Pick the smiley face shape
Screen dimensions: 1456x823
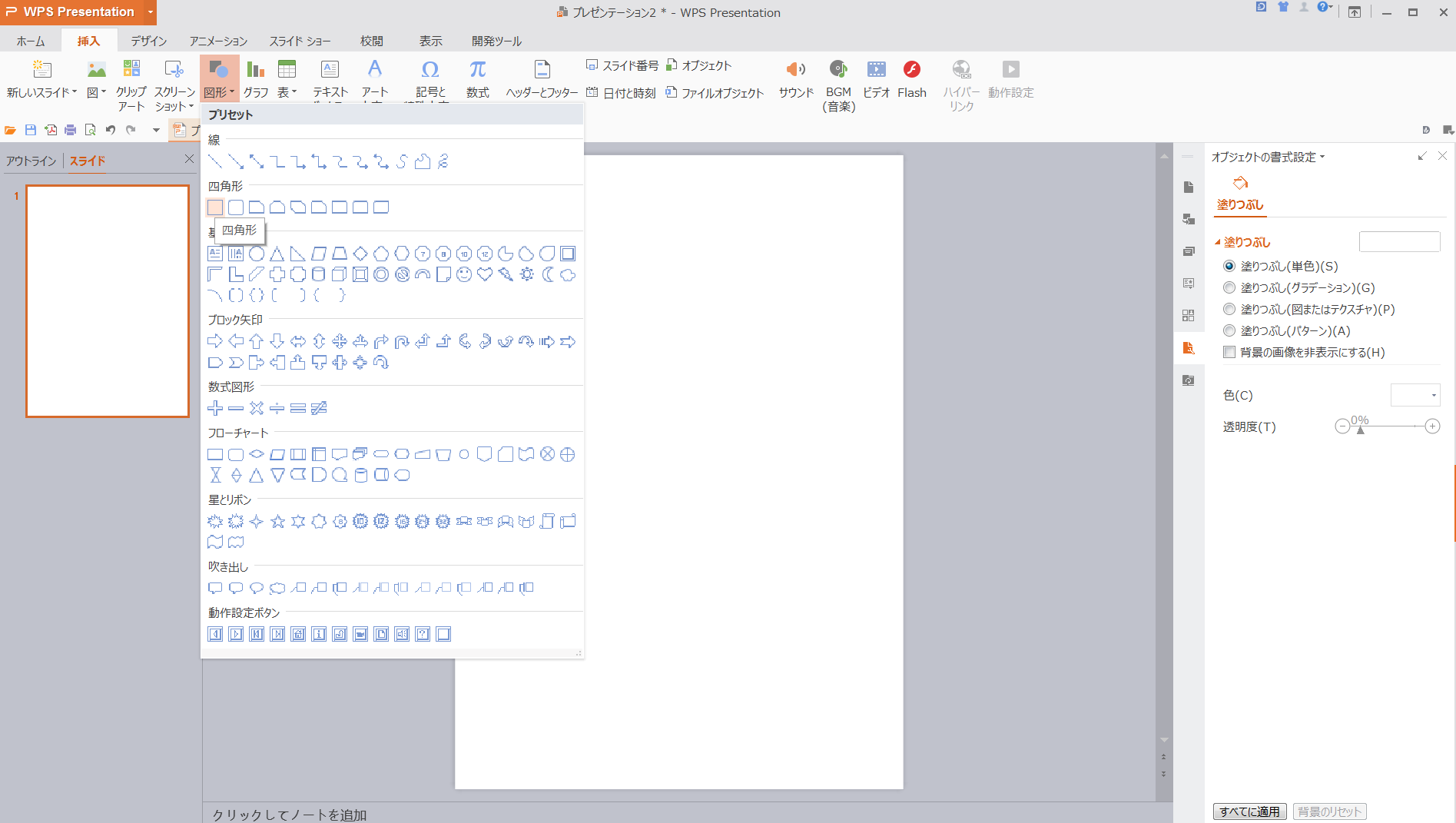click(x=464, y=274)
